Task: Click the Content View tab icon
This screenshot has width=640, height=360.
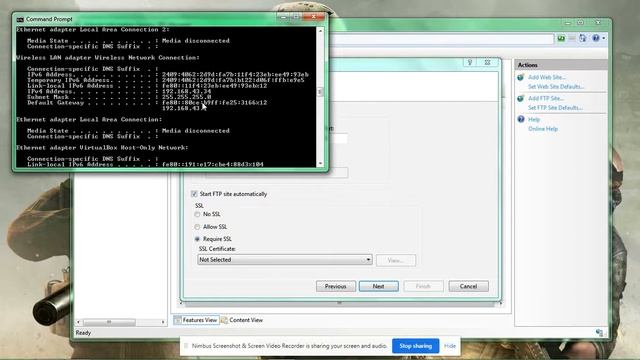Action: 224,320
